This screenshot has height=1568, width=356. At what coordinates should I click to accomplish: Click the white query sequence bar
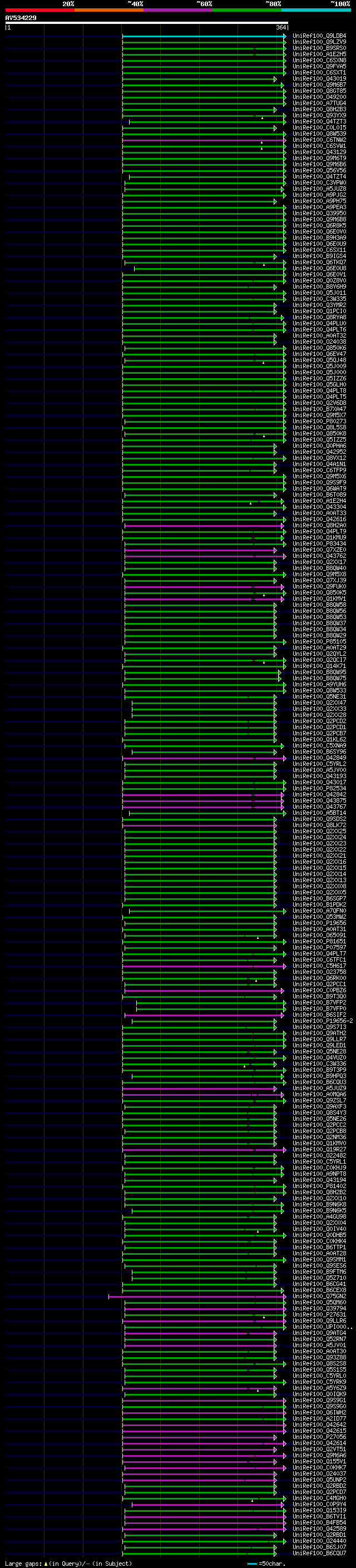point(147,23)
